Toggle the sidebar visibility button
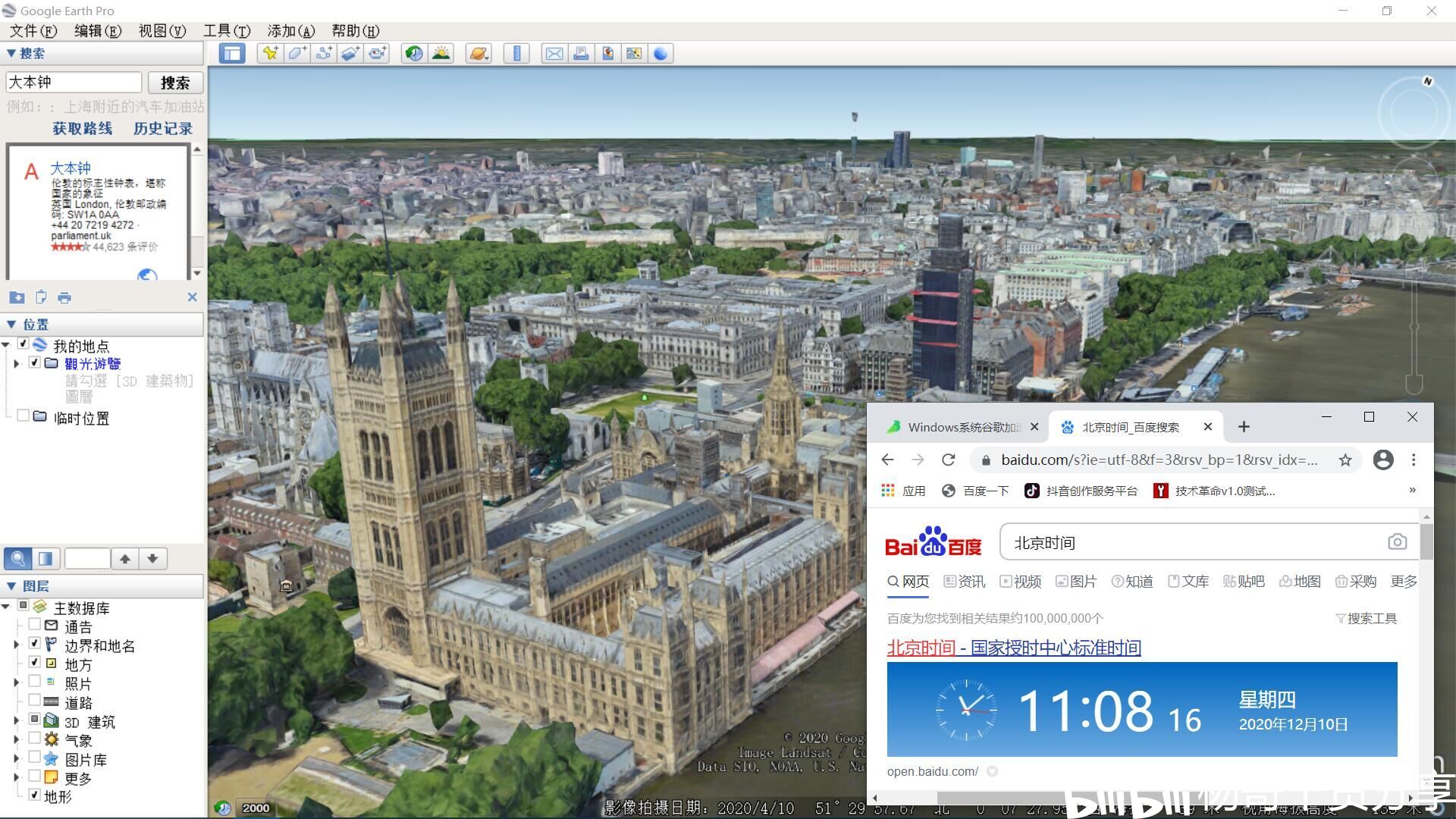The height and width of the screenshot is (819, 1456). 232,53
